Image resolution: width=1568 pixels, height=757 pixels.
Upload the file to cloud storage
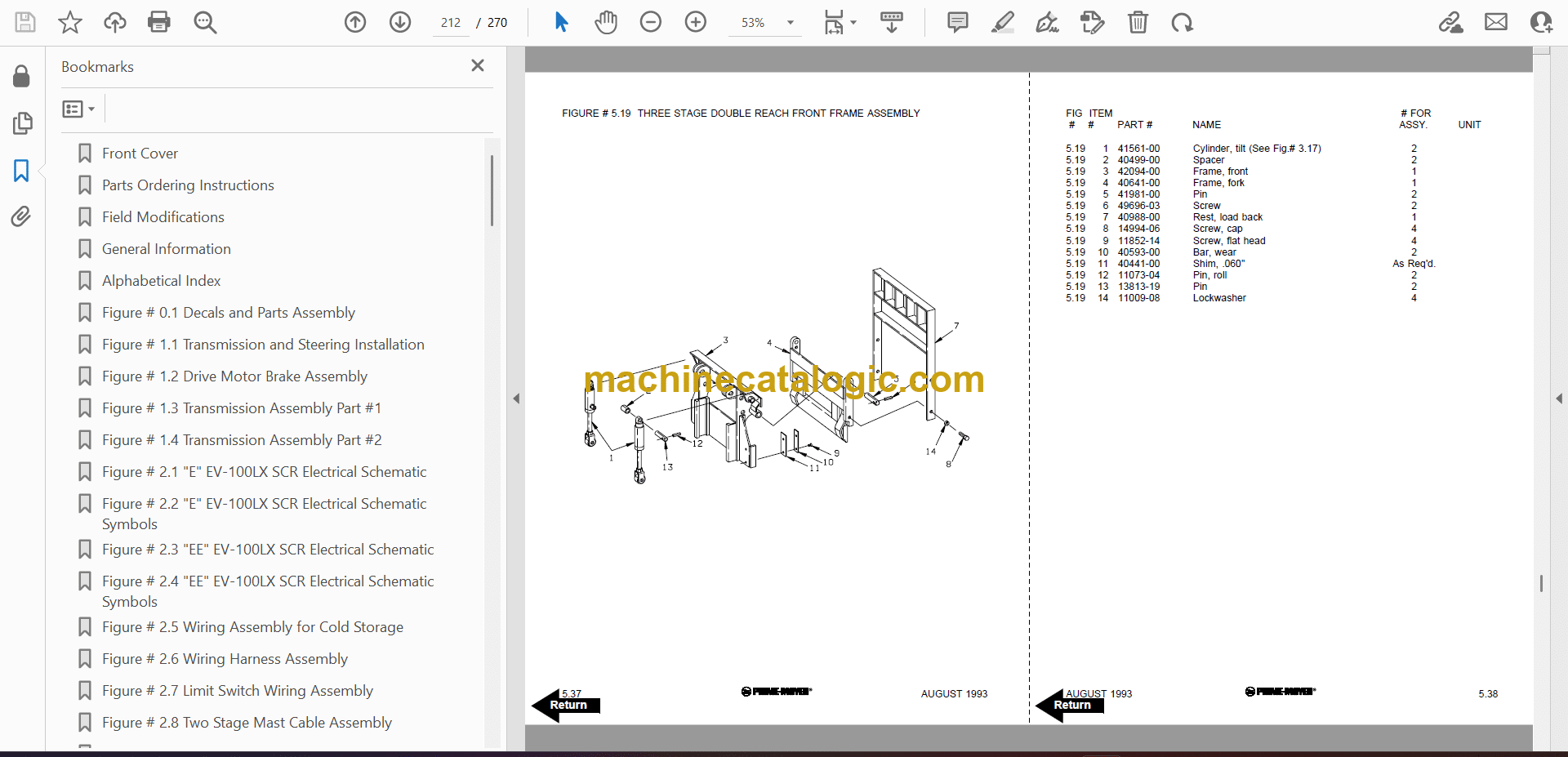[x=115, y=22]
